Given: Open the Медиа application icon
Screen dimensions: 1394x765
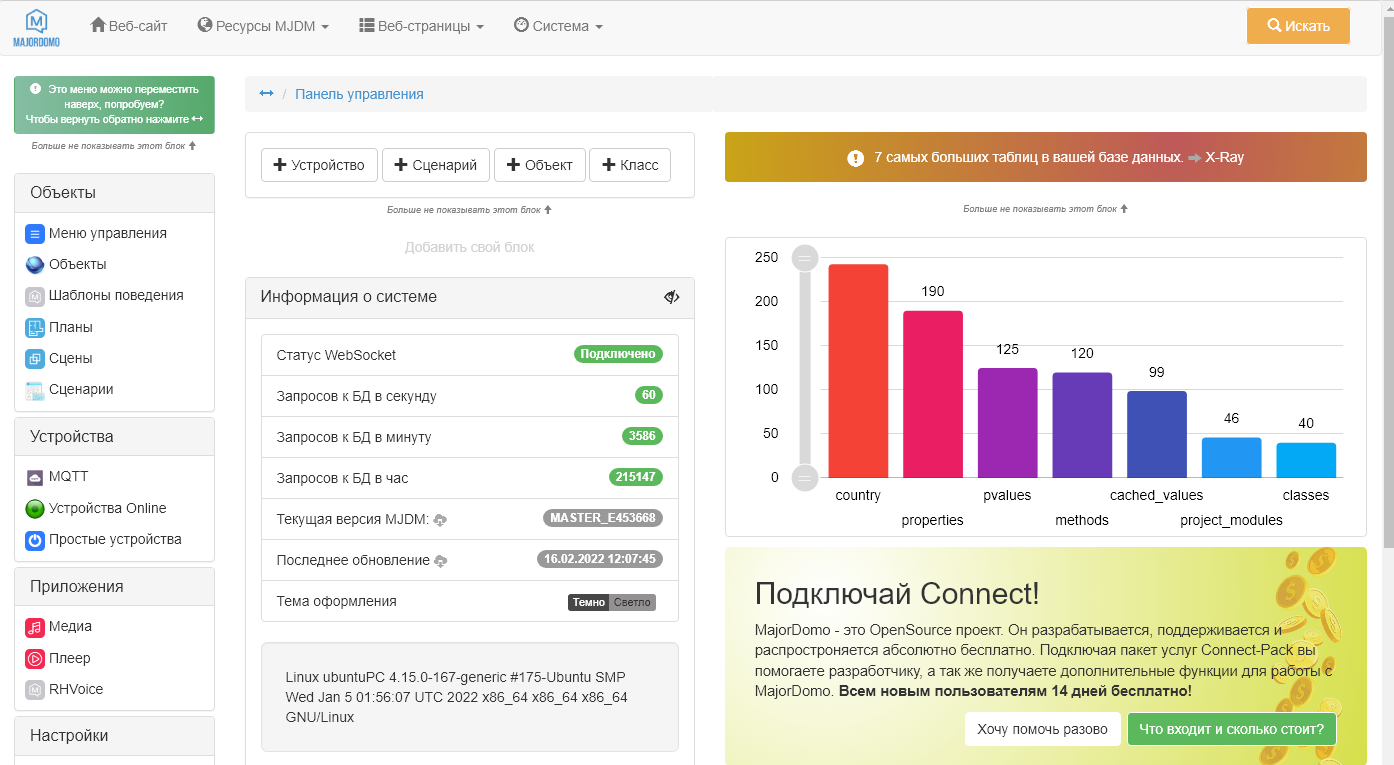Looking at the screenshot, I should coord(35,627).
